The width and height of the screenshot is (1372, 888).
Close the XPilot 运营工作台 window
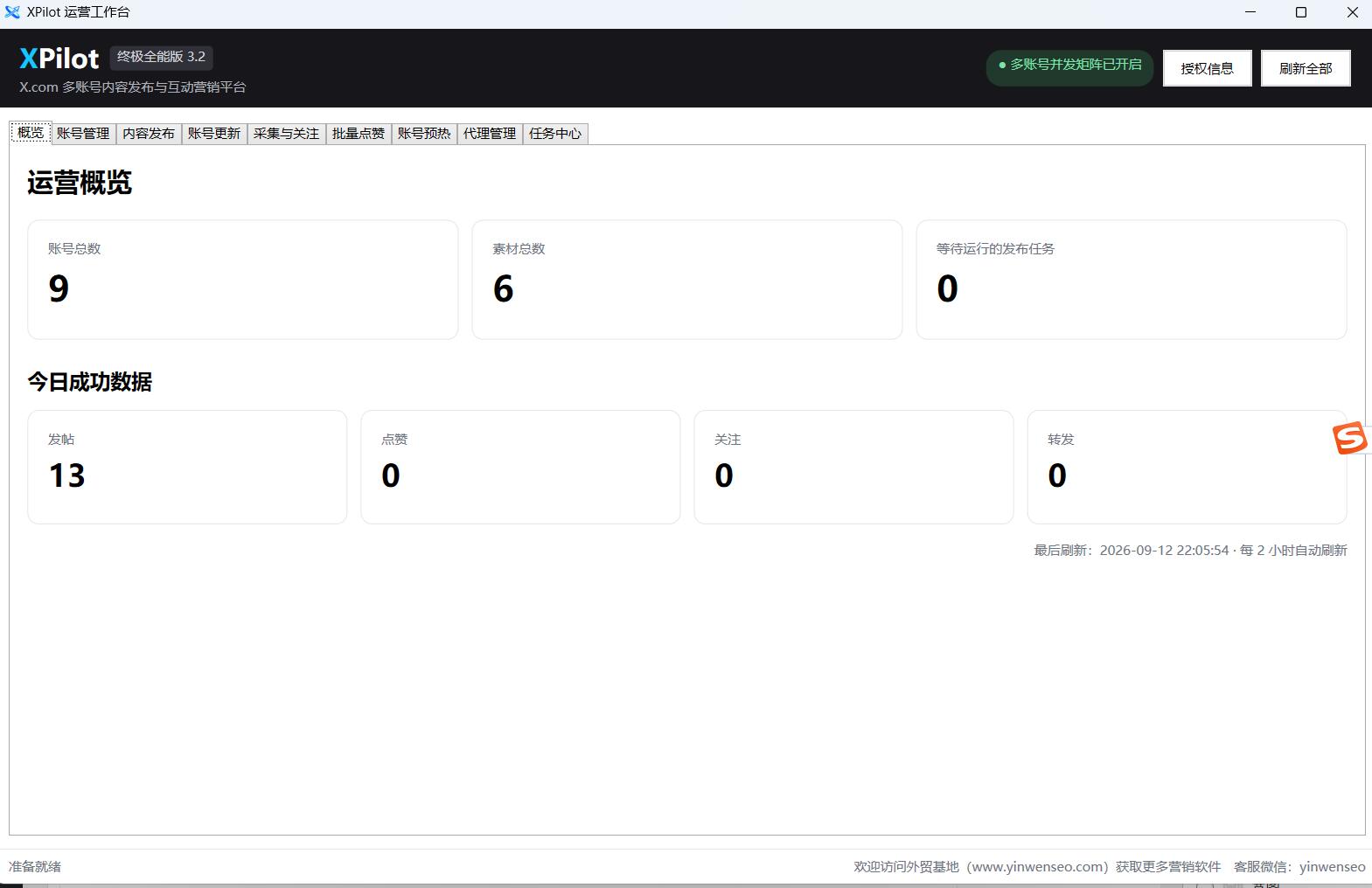(x=1352, y=12)
